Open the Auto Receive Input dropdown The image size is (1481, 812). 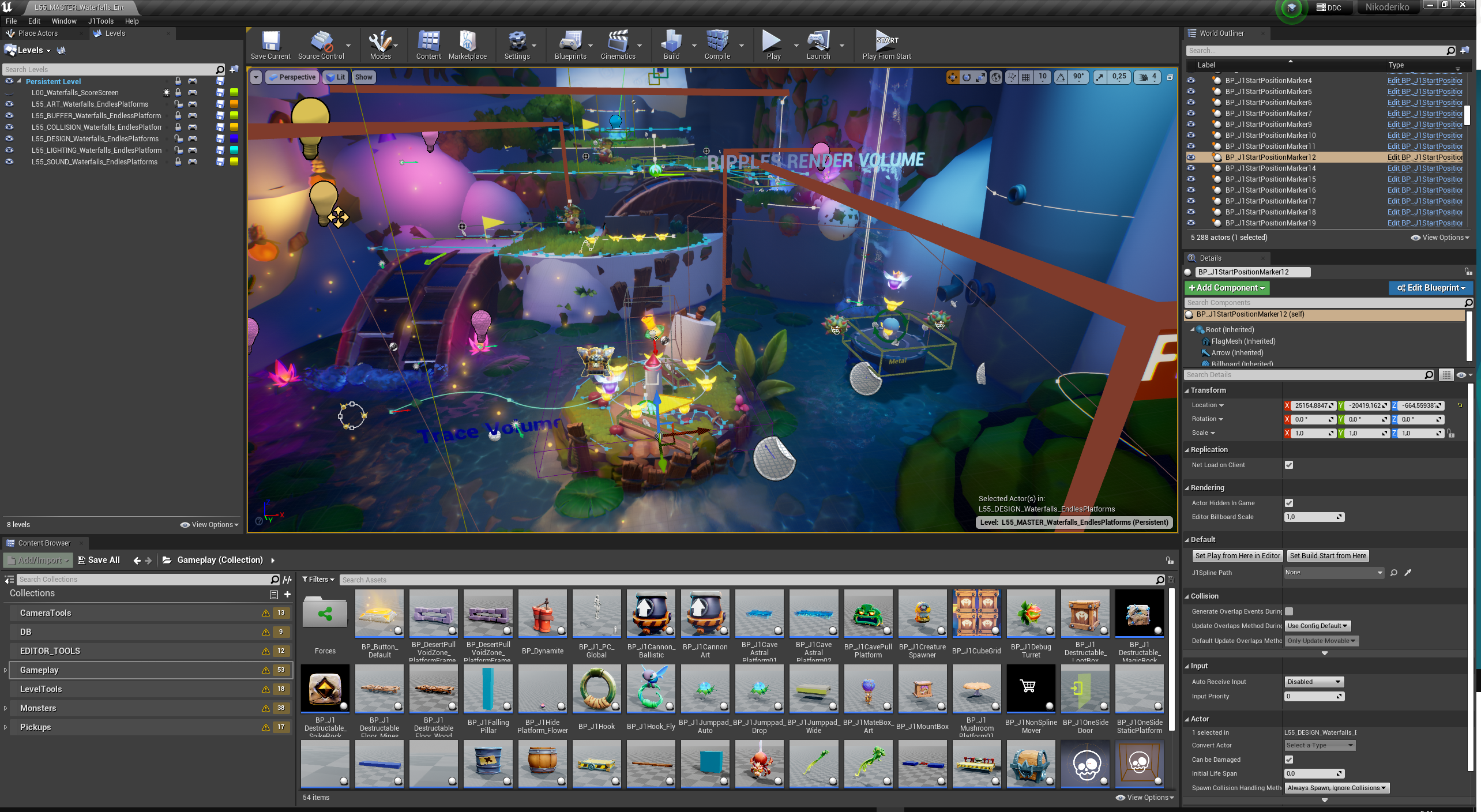point(1314,682)
